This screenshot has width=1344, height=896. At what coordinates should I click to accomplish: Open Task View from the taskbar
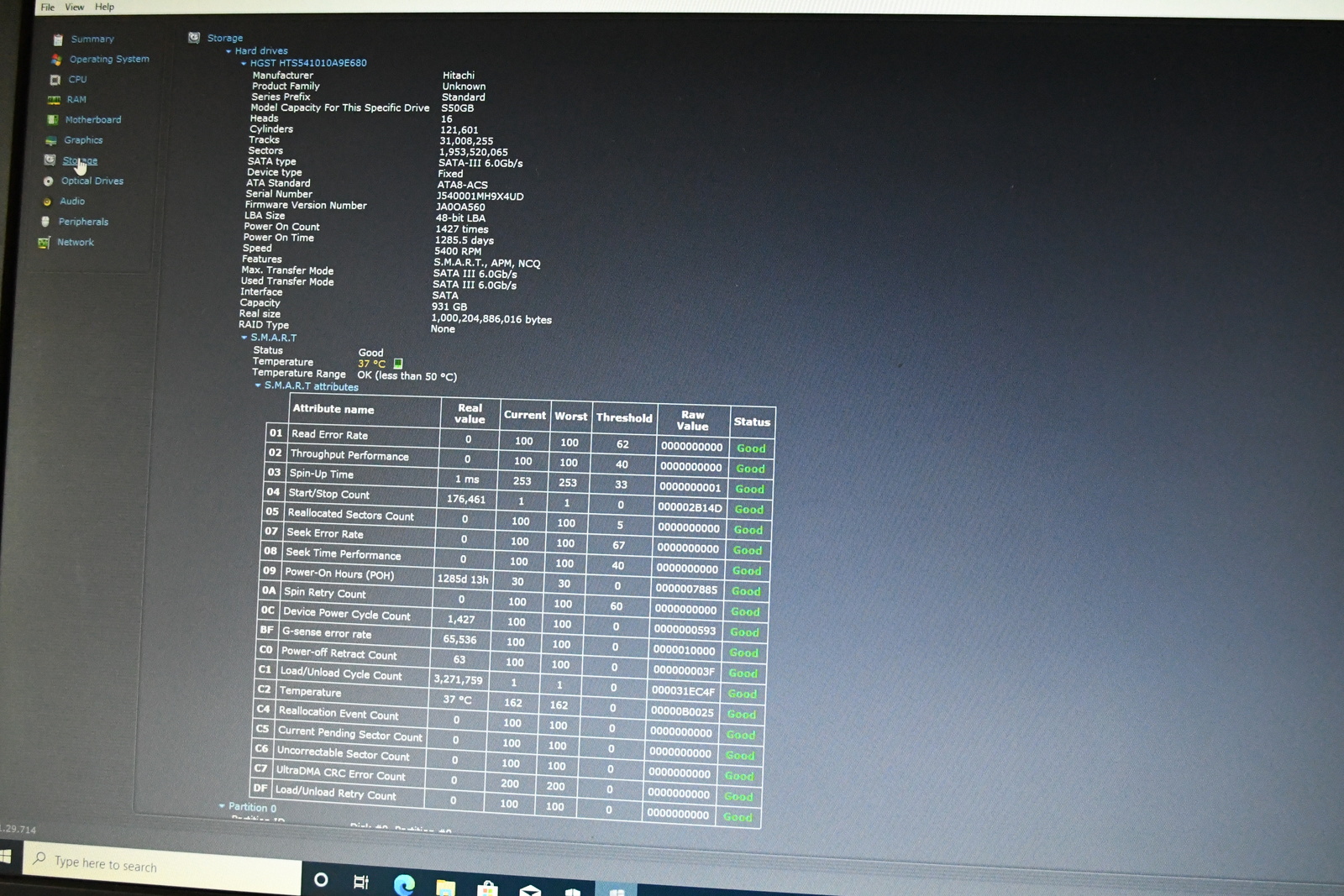click(361, 882)
